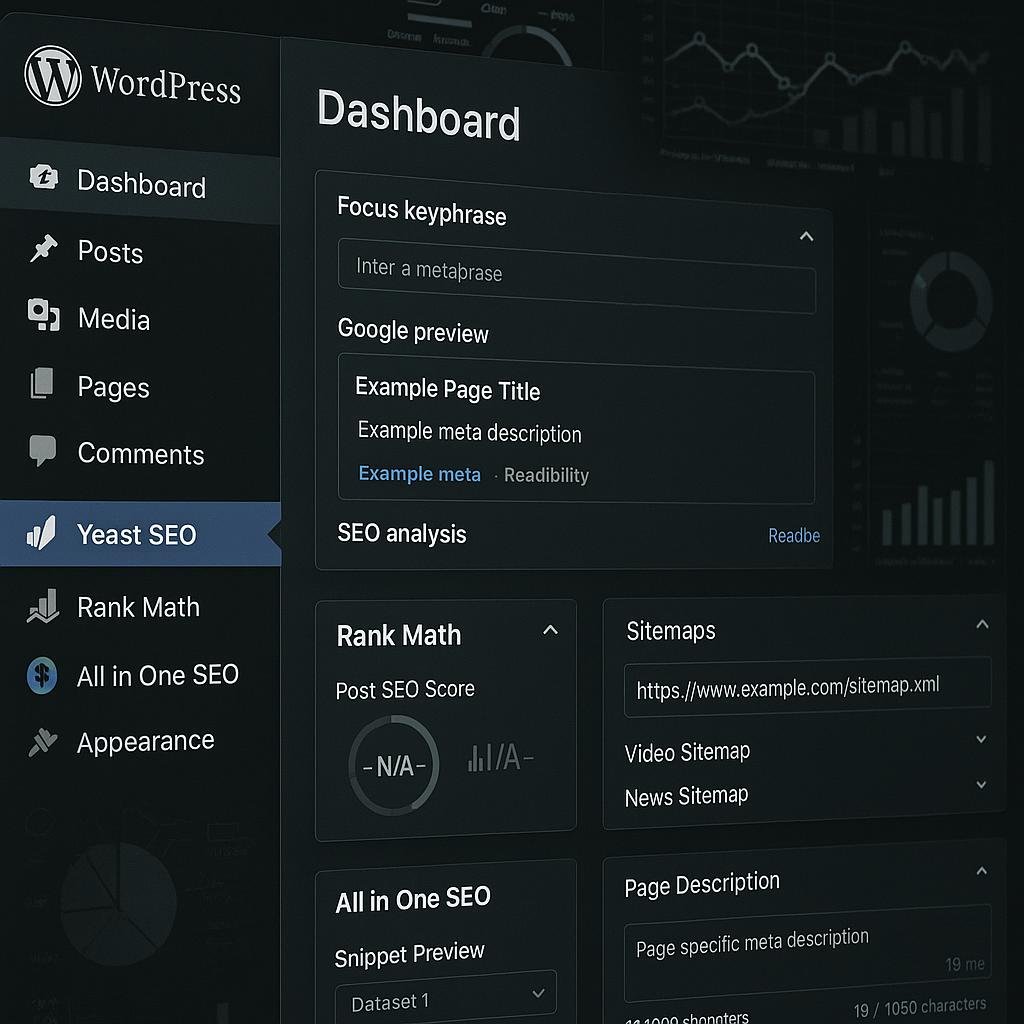Click the "Example meta description" text

click(x=469, y=432)
